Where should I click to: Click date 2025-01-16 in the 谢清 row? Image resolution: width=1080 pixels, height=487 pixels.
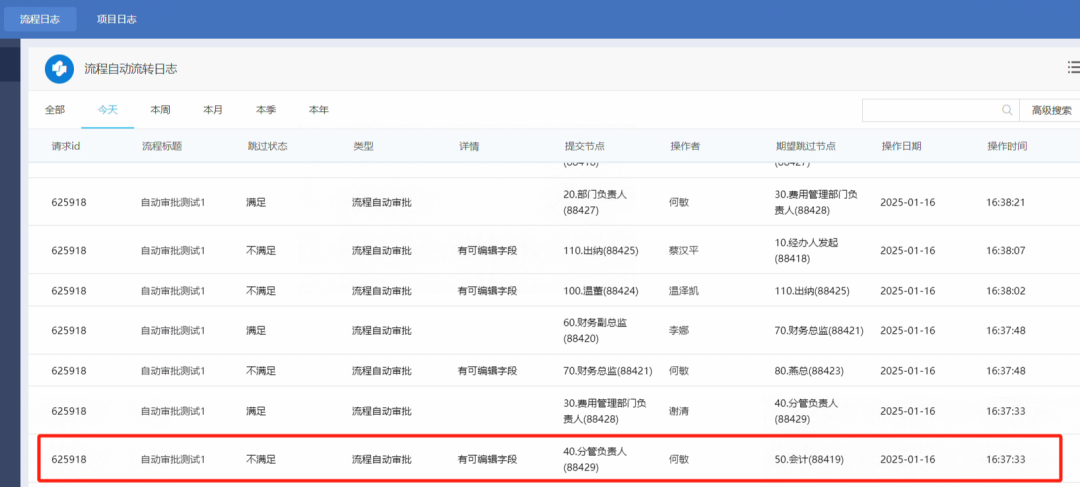click(908, 411)
